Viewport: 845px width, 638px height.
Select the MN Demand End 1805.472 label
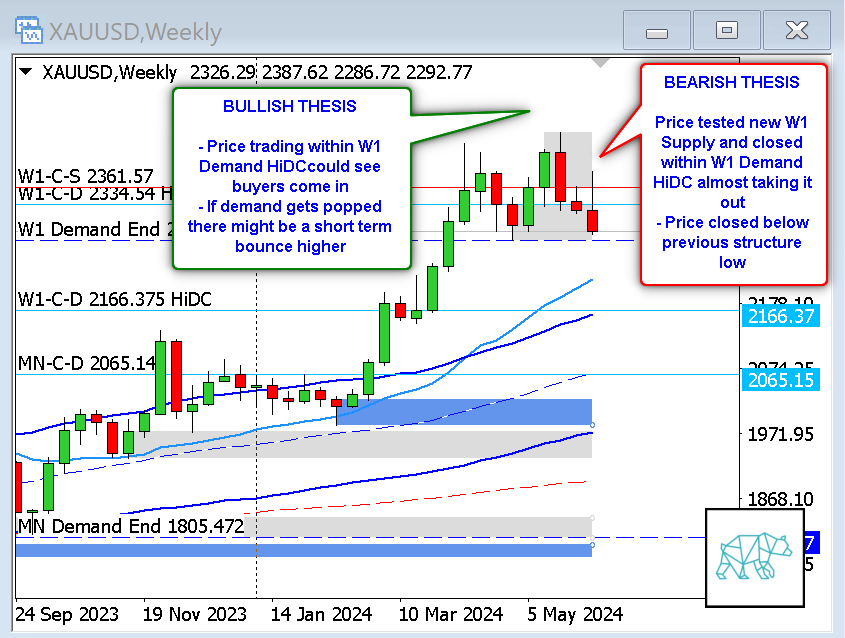coord(131,526)
